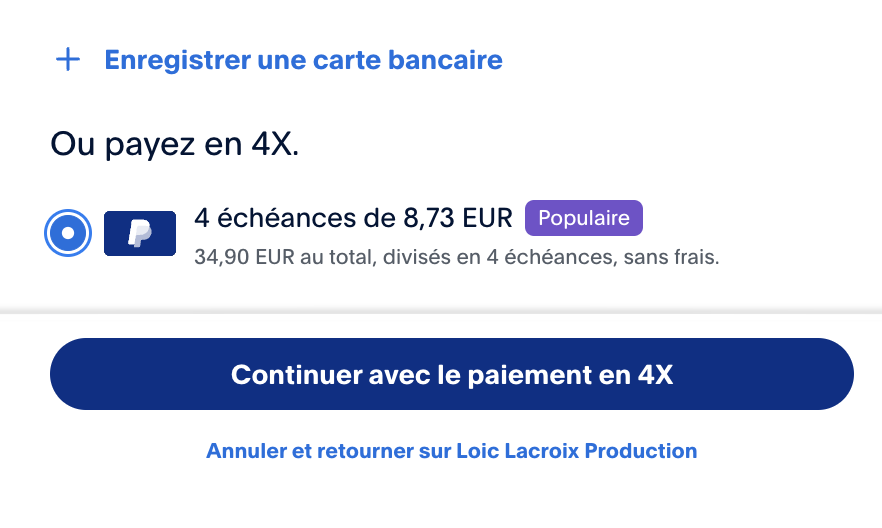Select the 4 échéances de 8,73 EUR label
The width and height of the screenshot is (882, 528).
coord(354,218)
